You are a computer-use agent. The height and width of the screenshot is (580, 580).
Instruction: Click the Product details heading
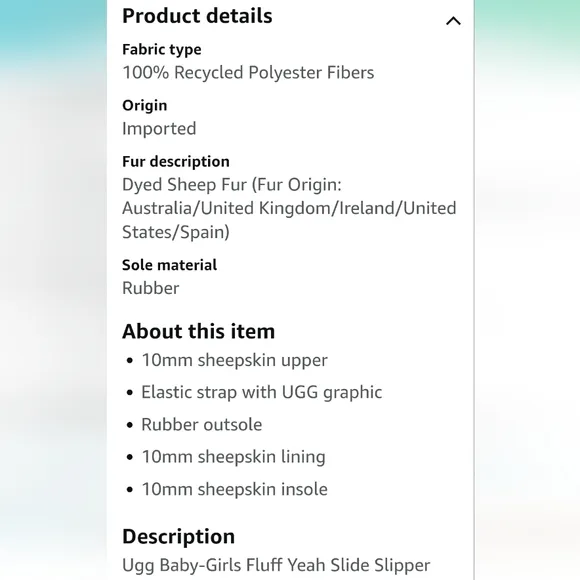(197, 16)
